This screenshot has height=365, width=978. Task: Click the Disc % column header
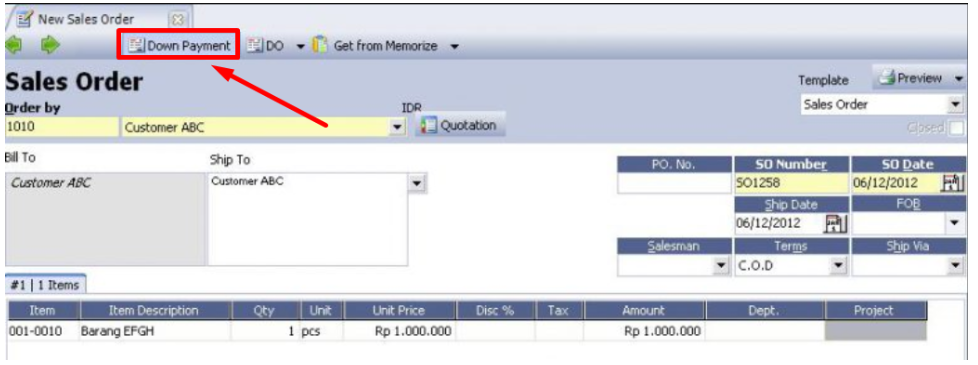point(495,310)
